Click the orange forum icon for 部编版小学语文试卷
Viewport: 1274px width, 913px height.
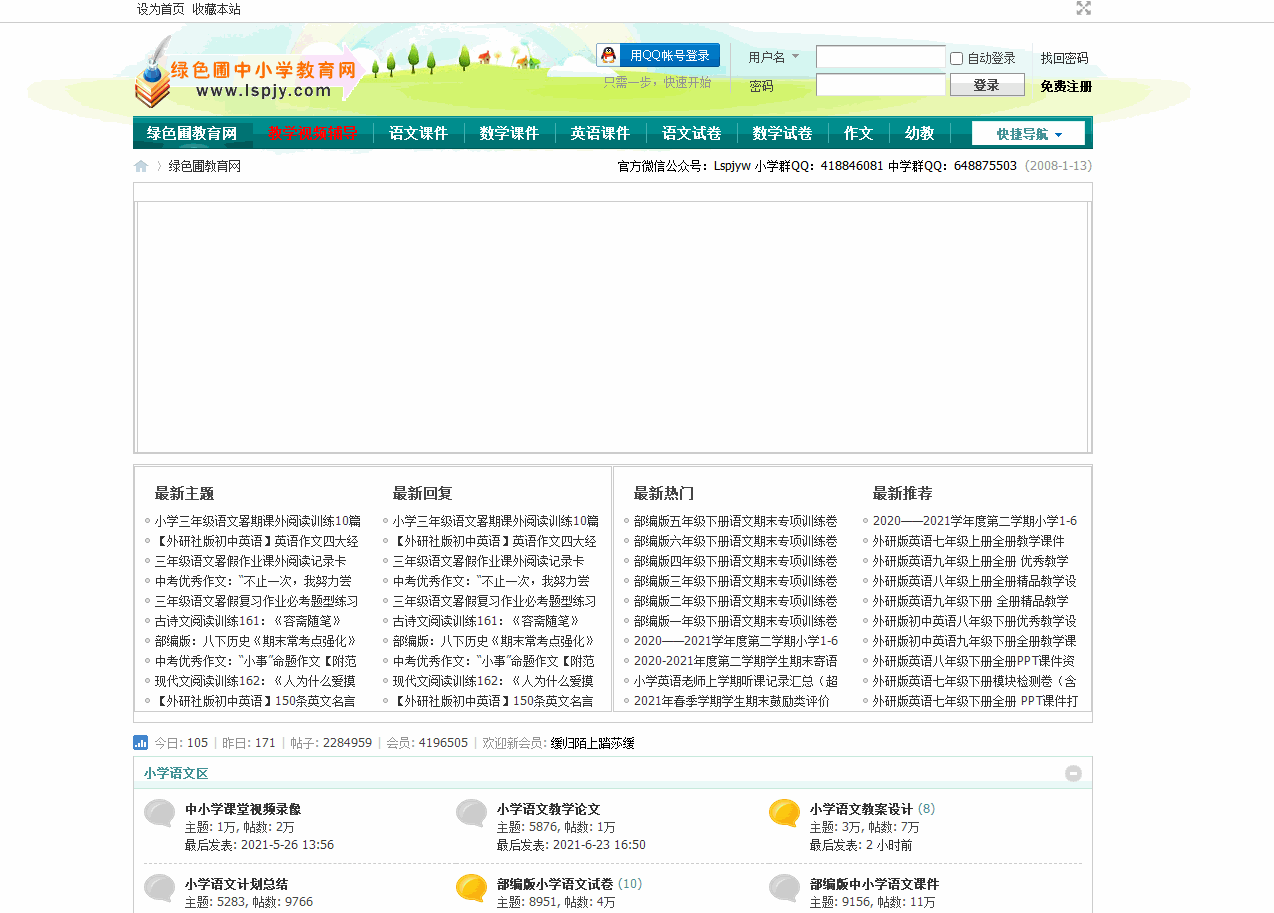click(472, 888)
